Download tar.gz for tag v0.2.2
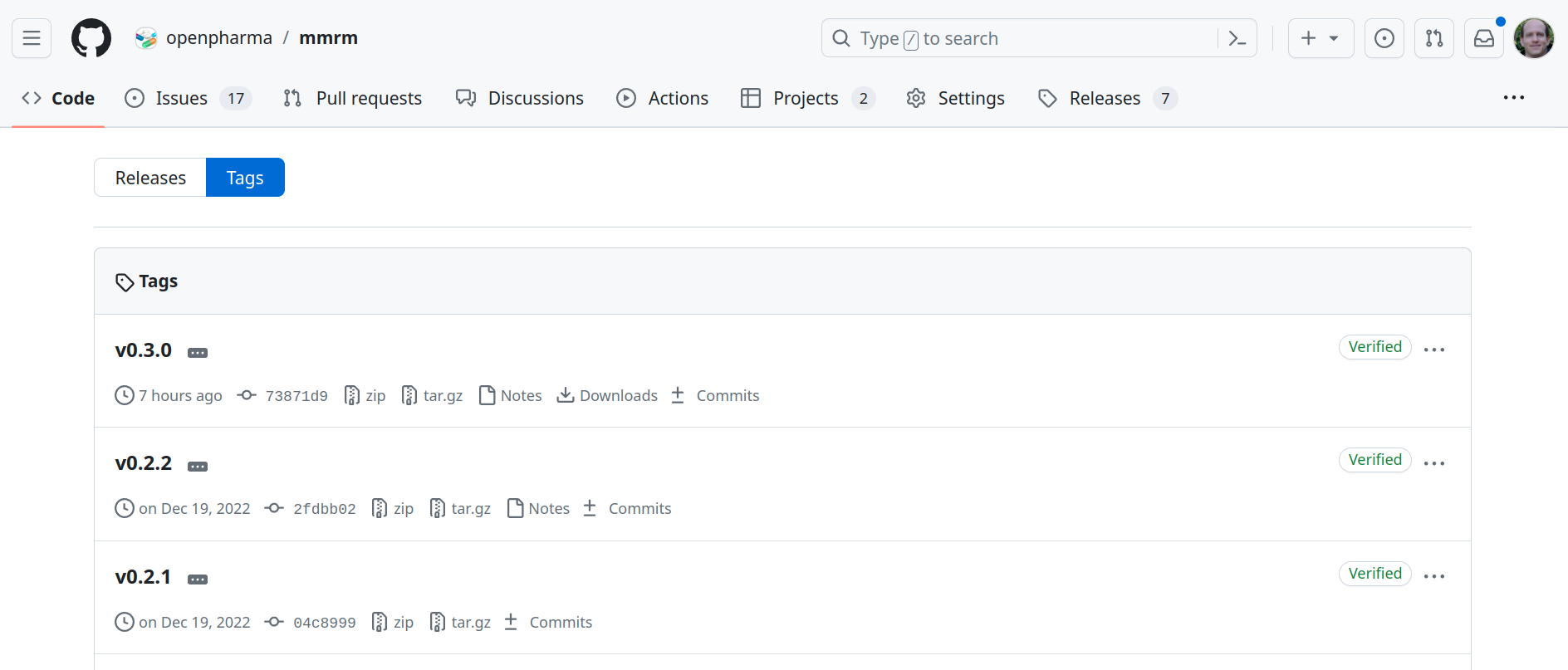This screenshot has width=1568, height=670. (461, 509)
